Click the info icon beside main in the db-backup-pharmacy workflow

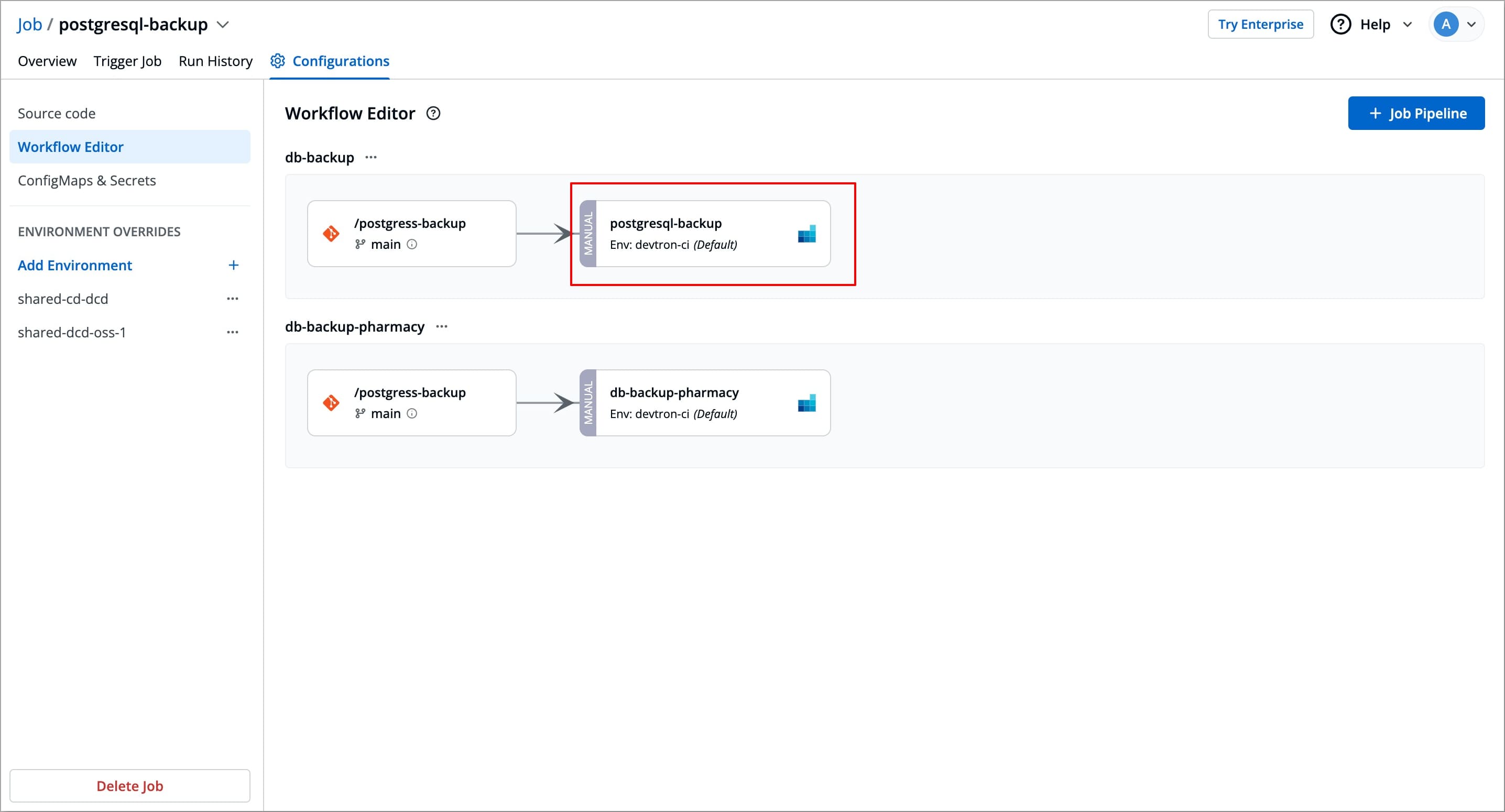(412, 413)
